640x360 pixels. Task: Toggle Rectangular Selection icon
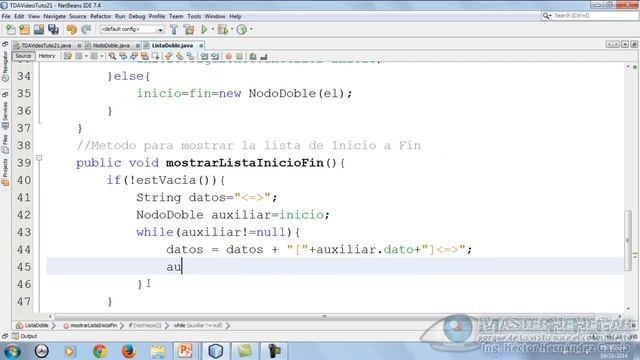click(155, 56)
